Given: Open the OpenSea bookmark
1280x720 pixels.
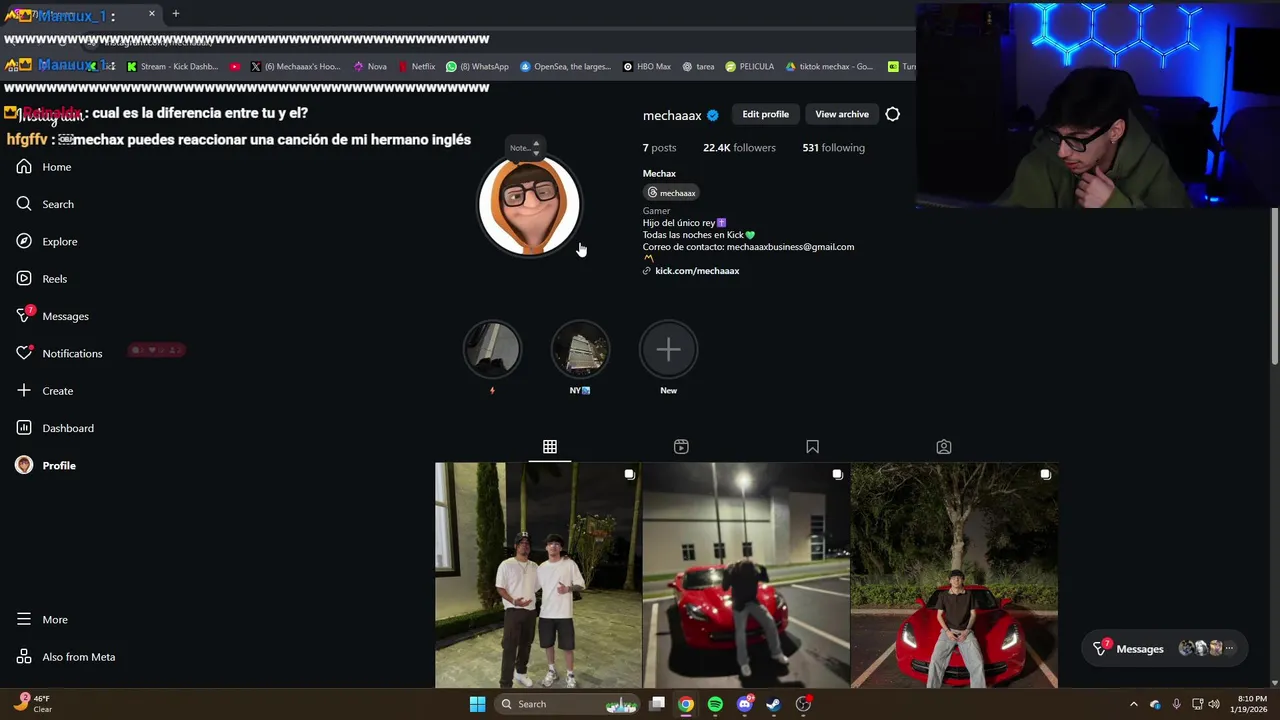Looking at the screenshot, I should click(x=565, y=67).
